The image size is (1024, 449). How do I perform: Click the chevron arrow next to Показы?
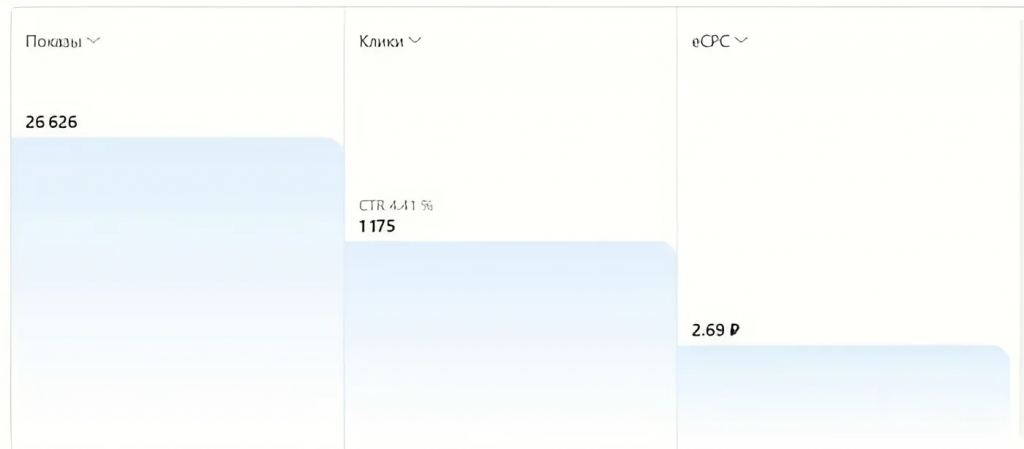click(x=95, y=41)
